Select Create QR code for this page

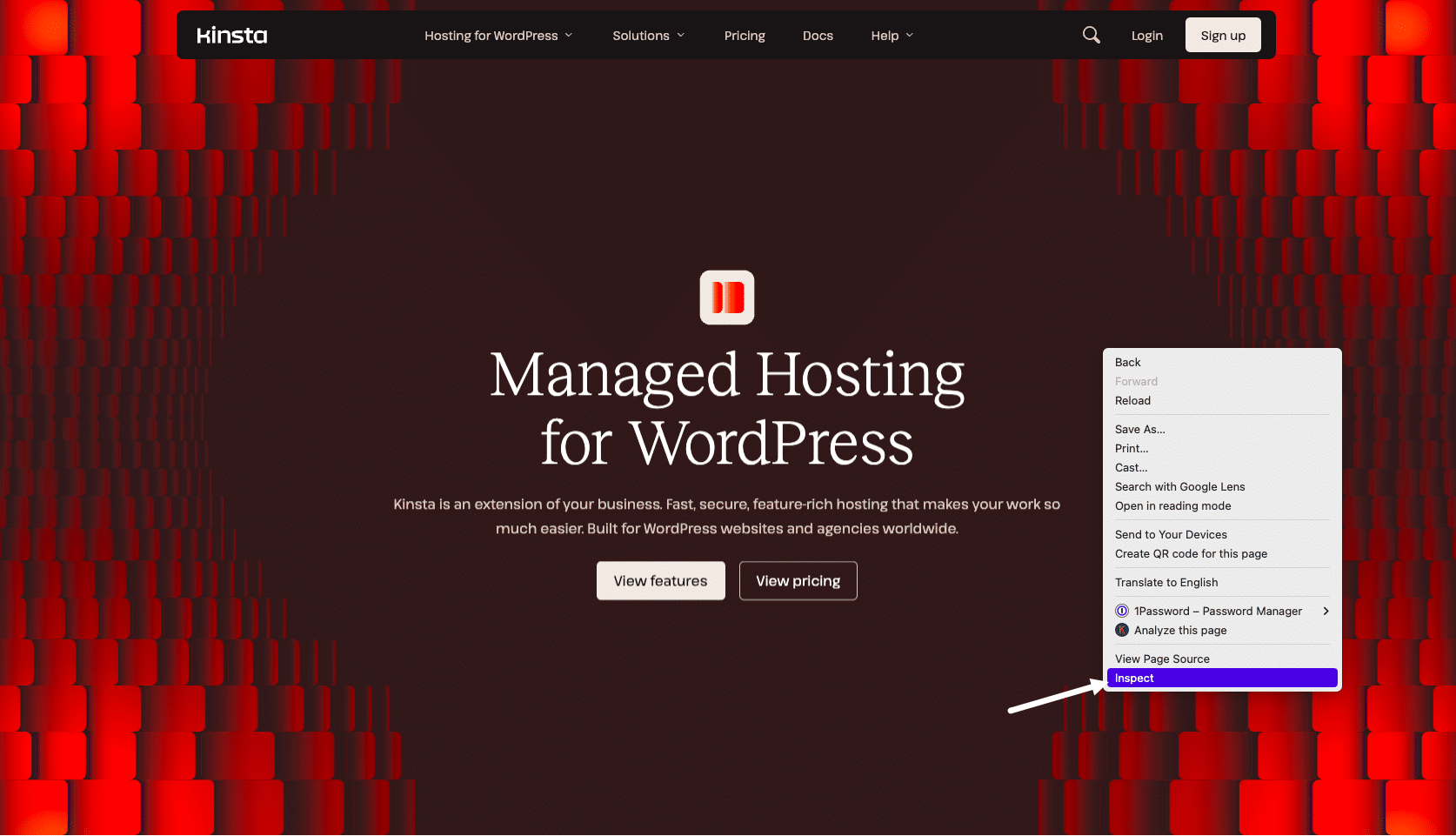coord(1222,553)
